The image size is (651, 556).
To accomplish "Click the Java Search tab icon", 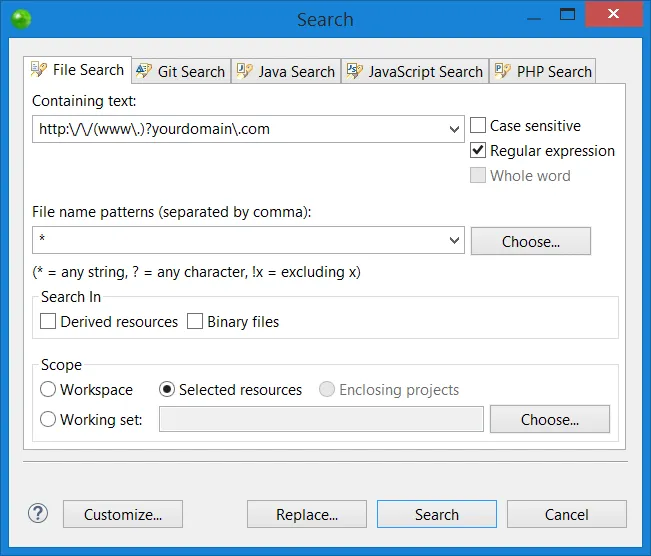I will (x=244, y=71).
